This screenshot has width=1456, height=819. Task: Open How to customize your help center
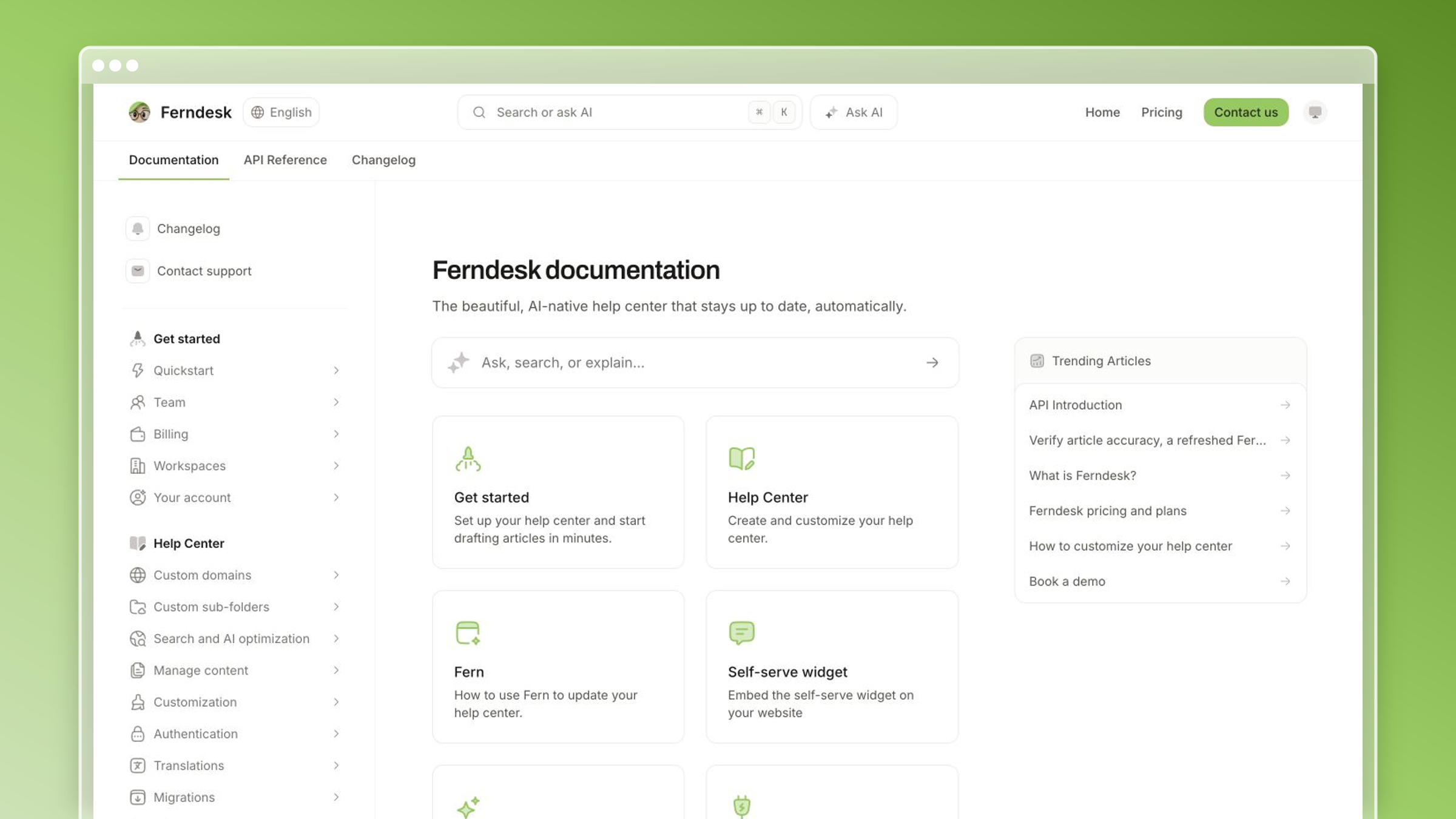coord(1160,546)
